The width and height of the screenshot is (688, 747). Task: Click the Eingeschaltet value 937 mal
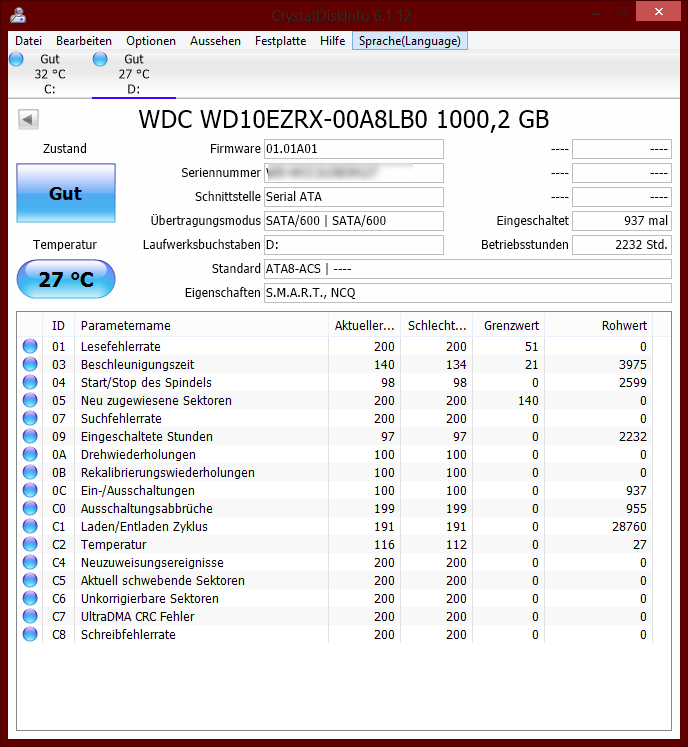coord(622,221)
